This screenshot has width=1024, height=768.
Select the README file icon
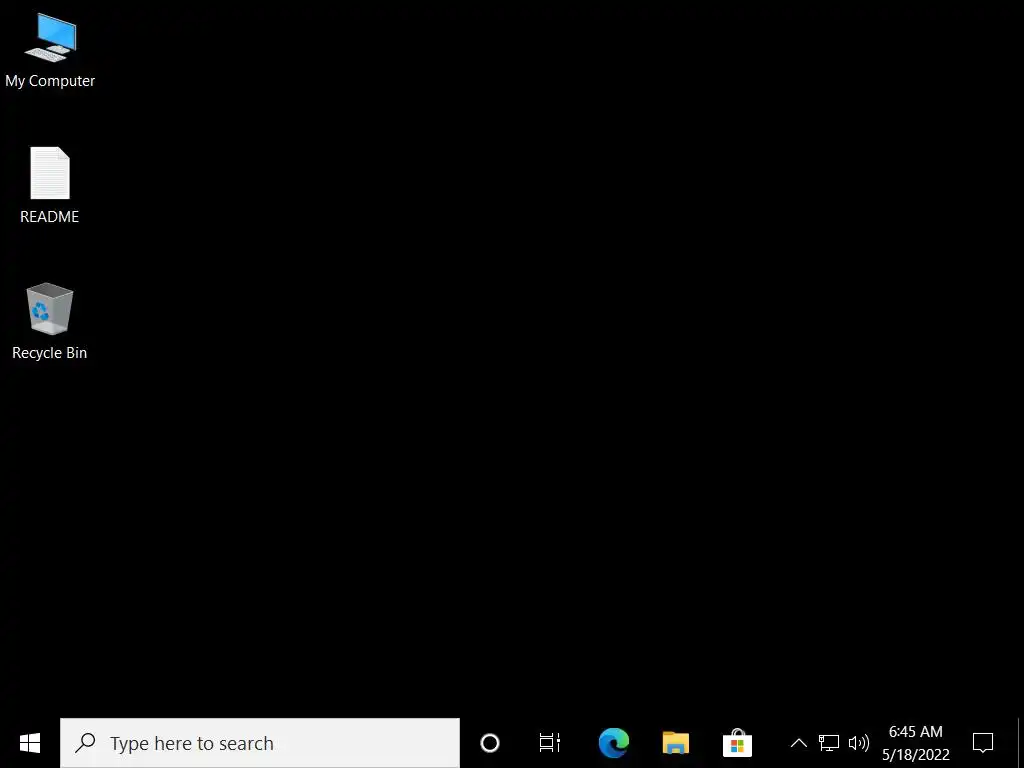tap(50, 173)
